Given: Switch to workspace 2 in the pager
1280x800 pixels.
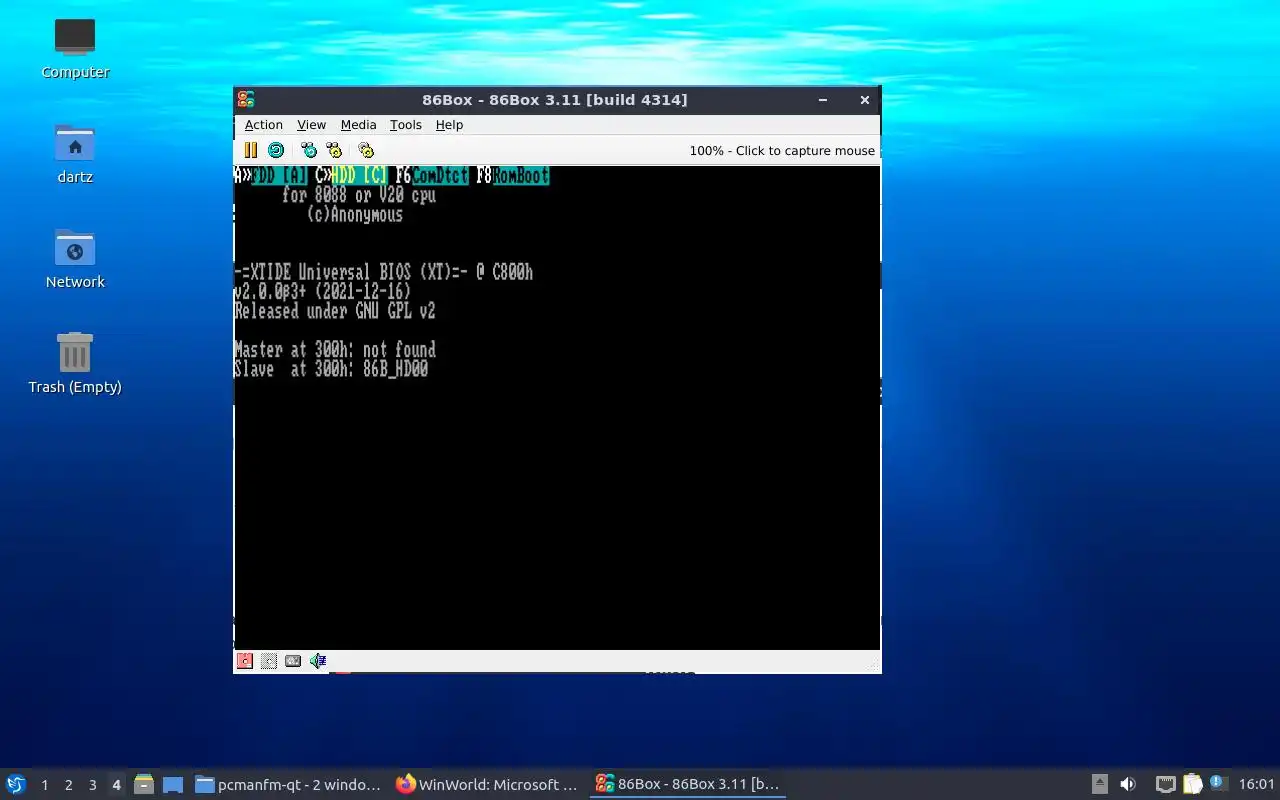Looking at the screenshot, I should point(69,785).
